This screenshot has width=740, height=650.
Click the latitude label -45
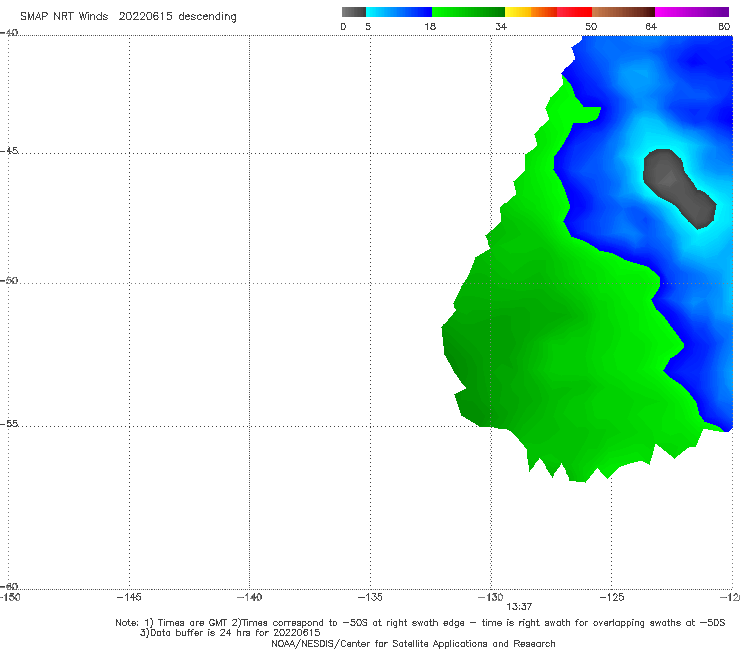click(9, 151)
